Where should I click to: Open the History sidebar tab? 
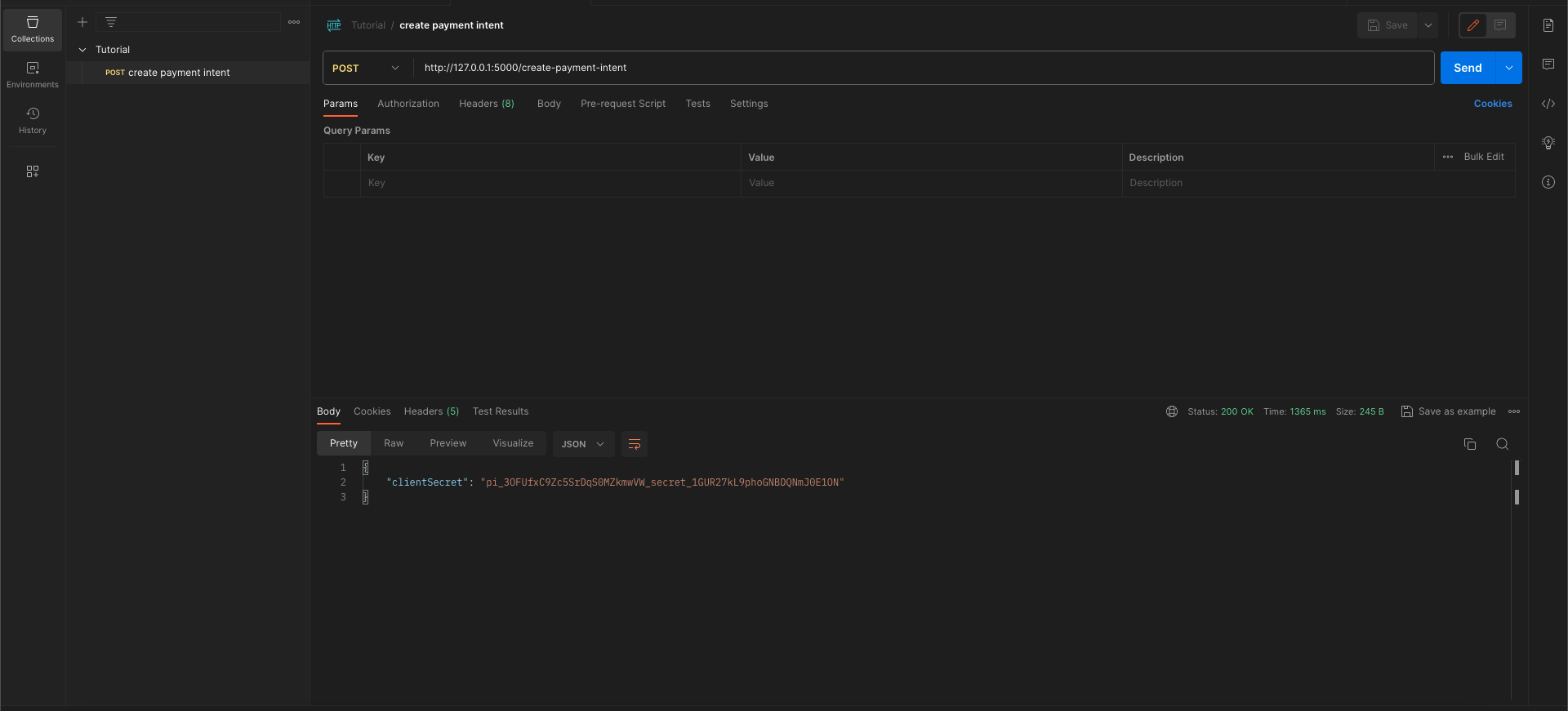[33, 121]
